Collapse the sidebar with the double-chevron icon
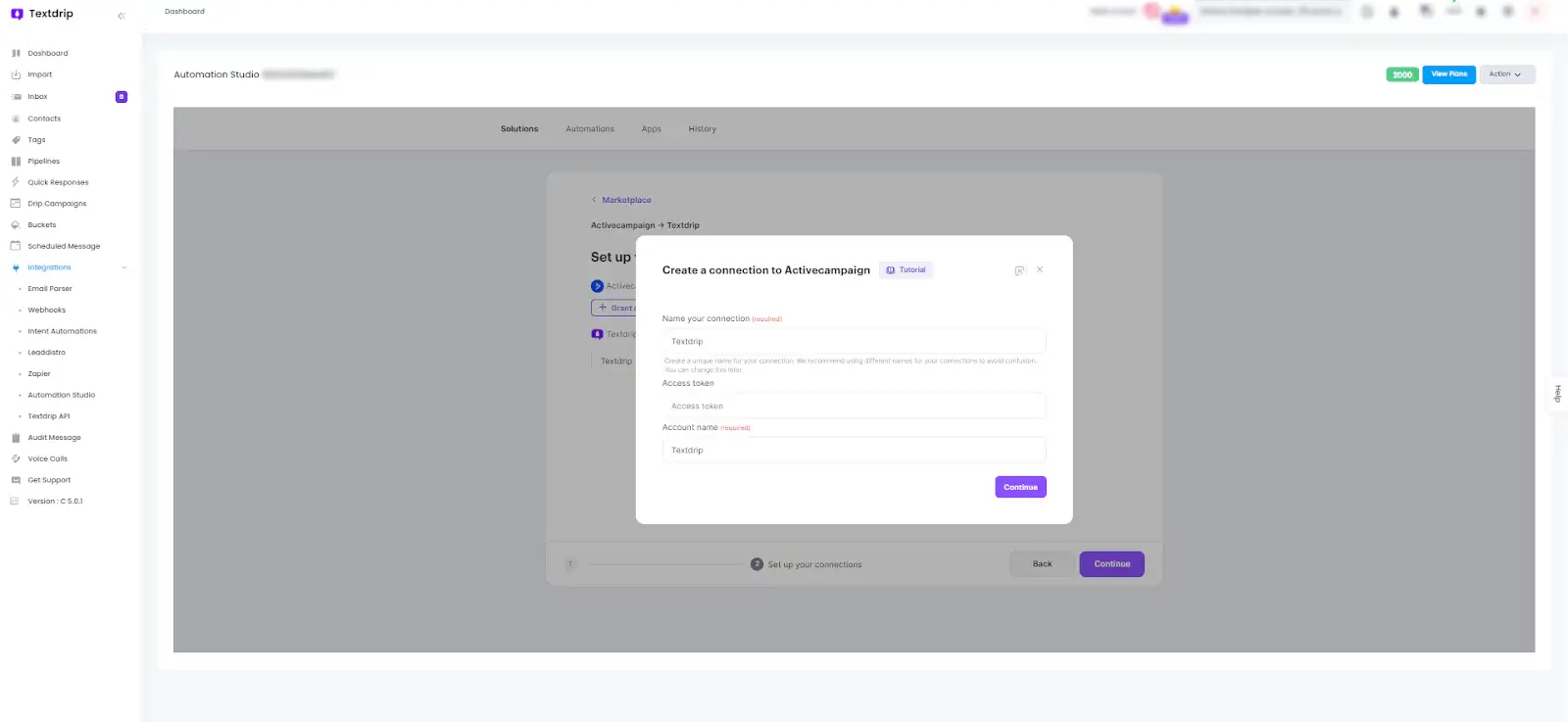Image resolution: width=1568 pixels, height=722 pixels. click(122, 16)
